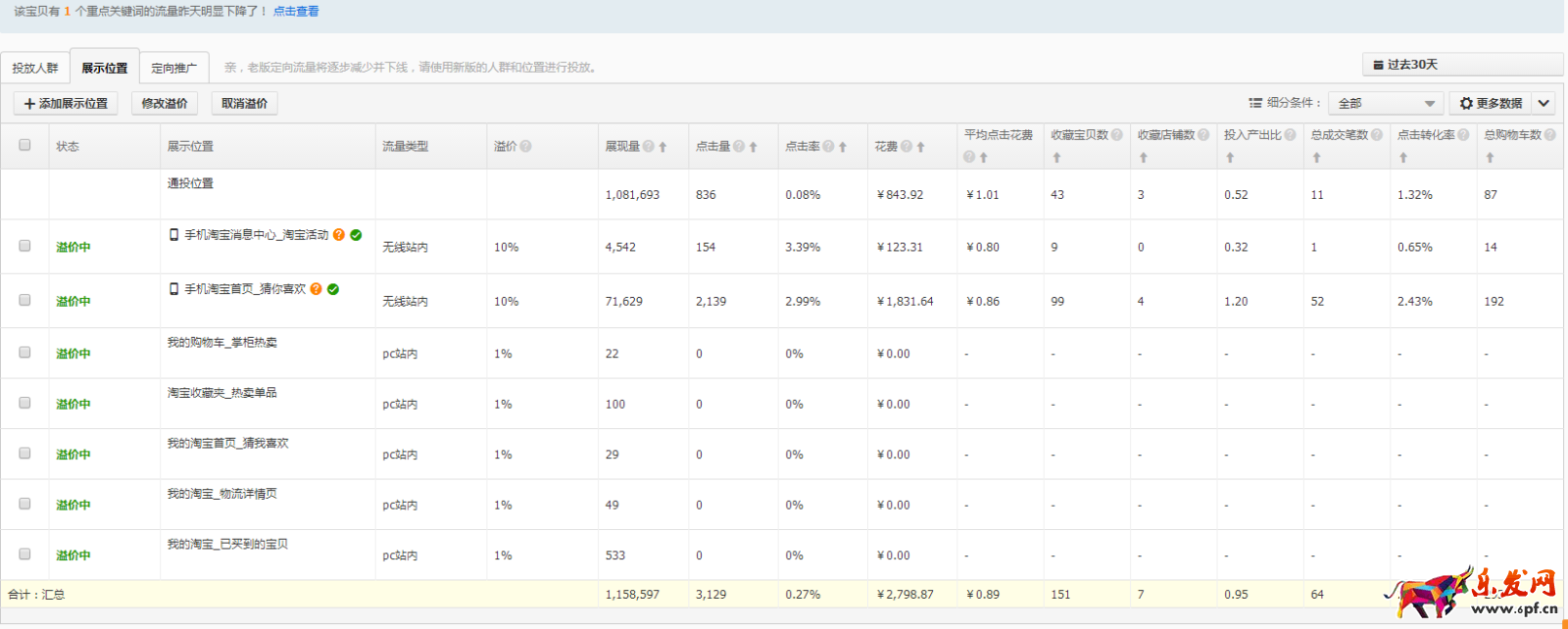This screenshot has width=1568, height=629.
Task: Click the 点击查看 link at top
Action: 296,12
